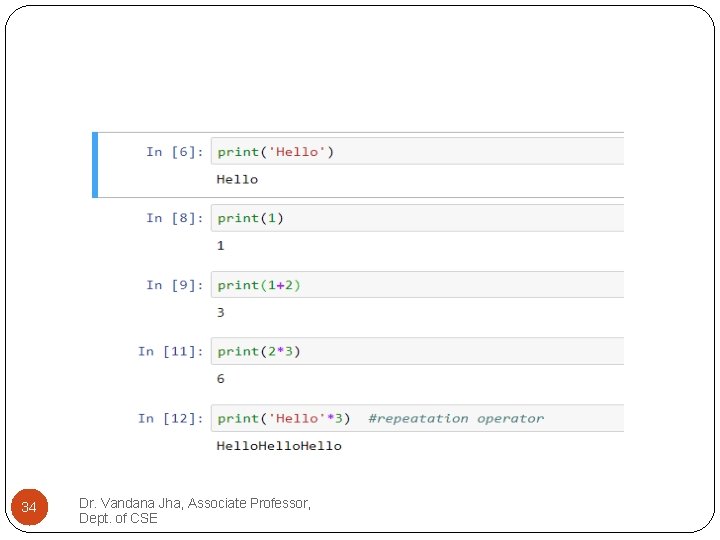Select the In [12] cell prompt
This screenshot has width=720, height=540.
pyautogui.click(x=171, y=419)
